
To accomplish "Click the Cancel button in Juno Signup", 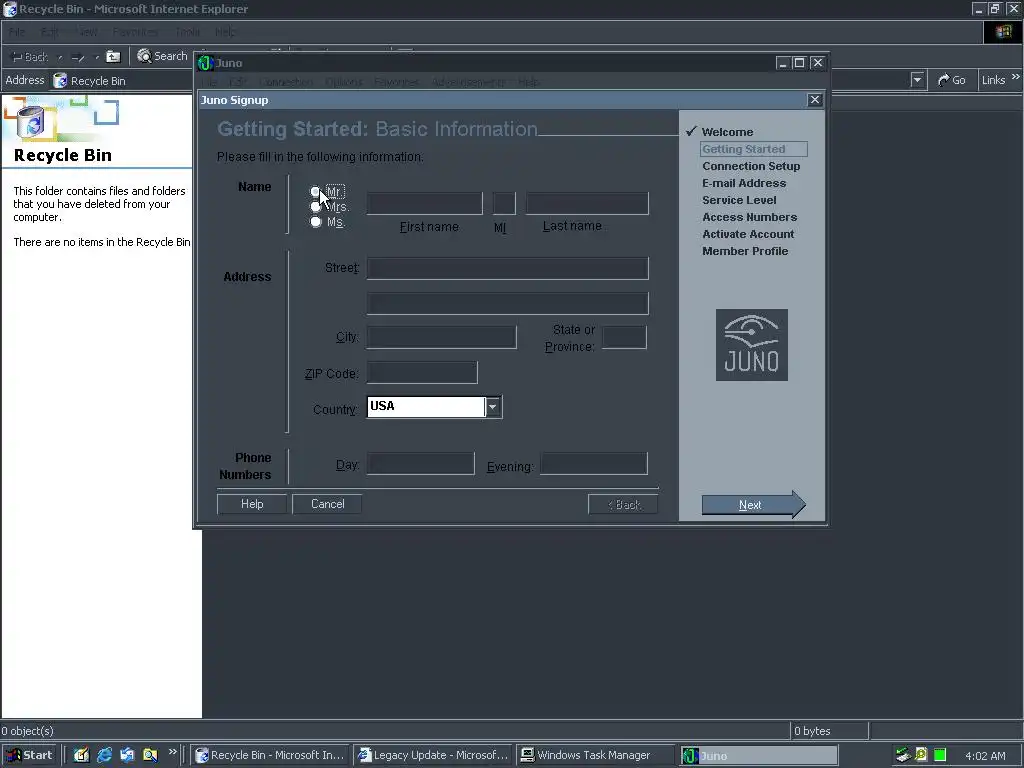I will pos(327,504).
